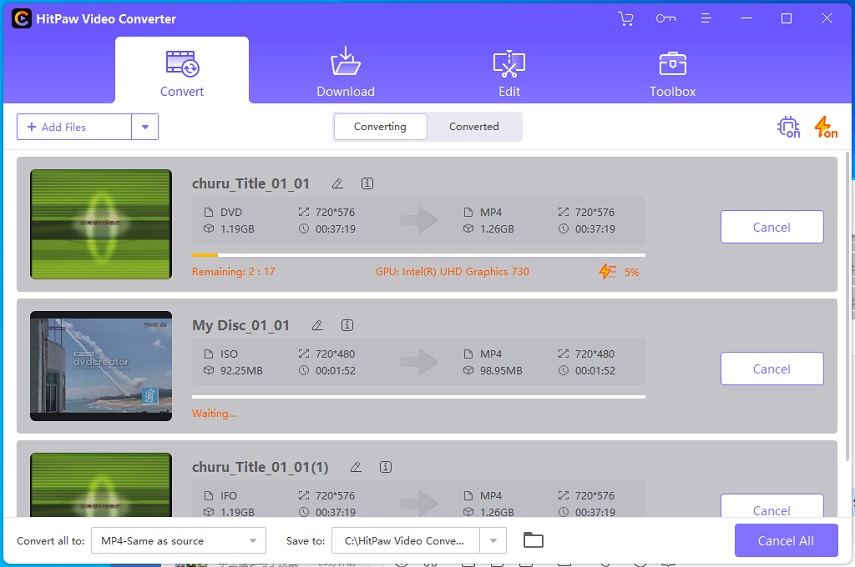Rename My Disc_01_01 with the pencil icon
Viewport: 855px width, 567px height.
tap(317, 325)
